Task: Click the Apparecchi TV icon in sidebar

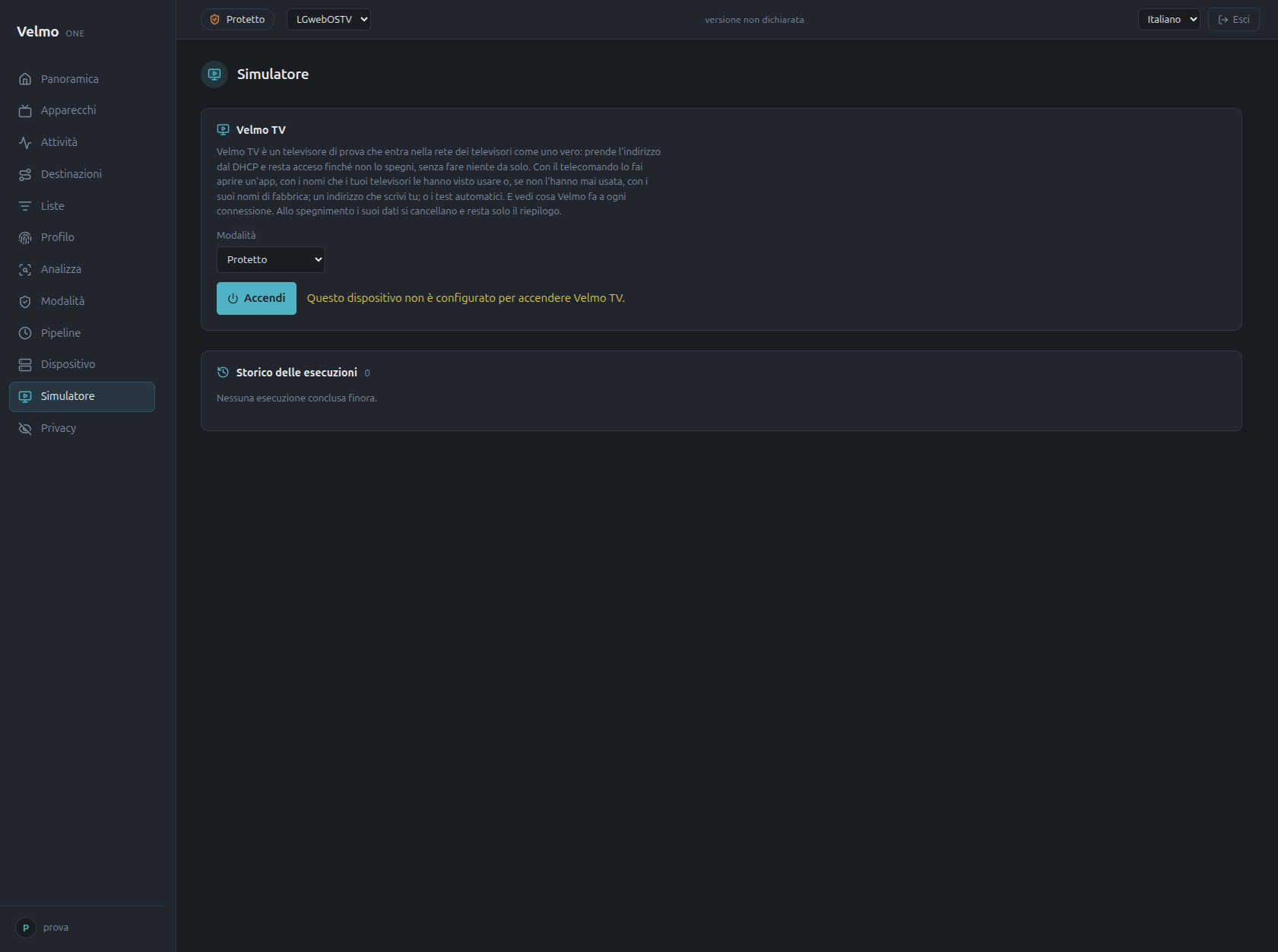Action: point(25,111)
